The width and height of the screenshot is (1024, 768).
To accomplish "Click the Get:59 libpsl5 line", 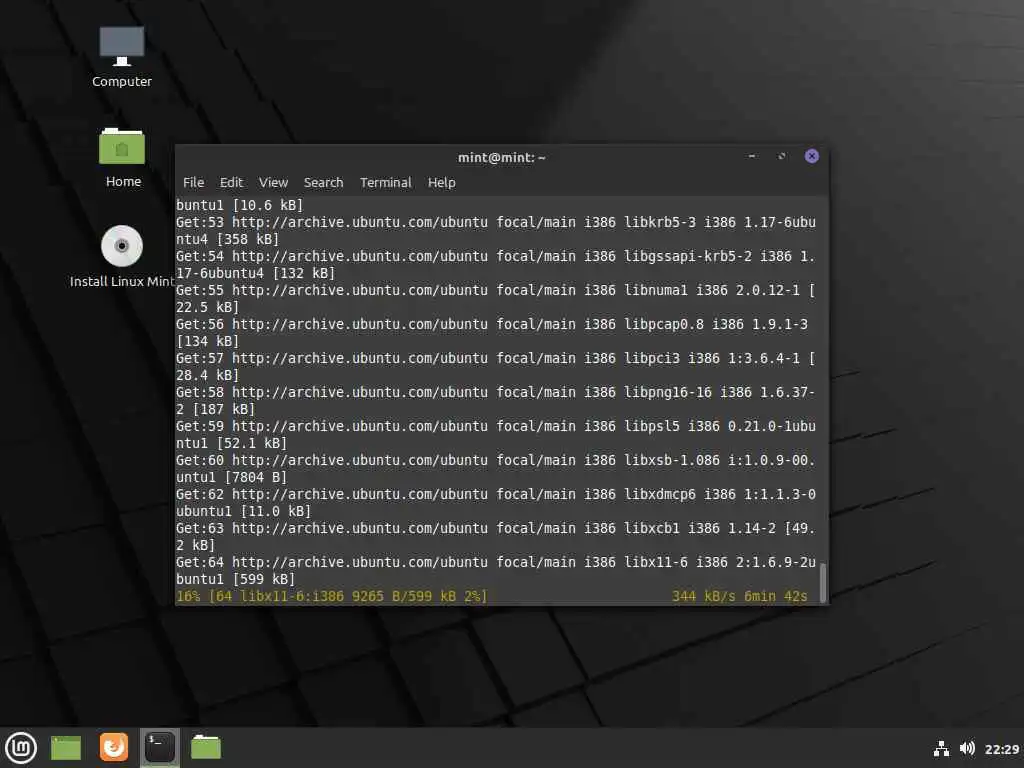I will [x=496, y=426].
